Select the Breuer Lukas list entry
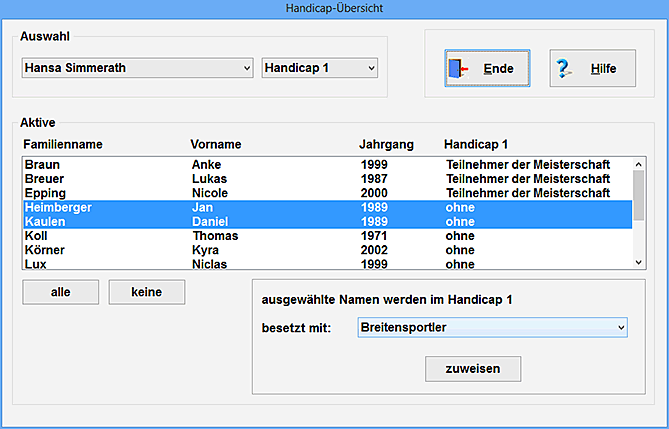The height and width of the screenshot is (429, 669). [x=326, y=178]
